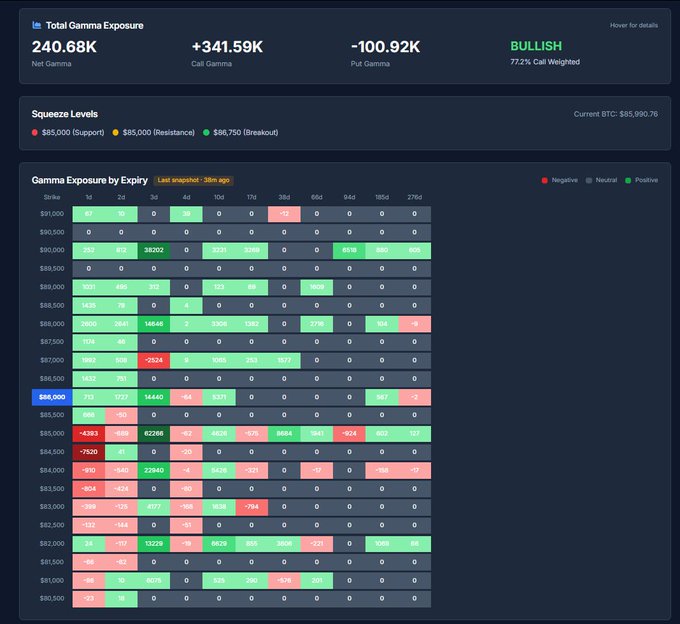
Task: Click the BULLISH sentiment label
Action: click(x=536, y=46)
